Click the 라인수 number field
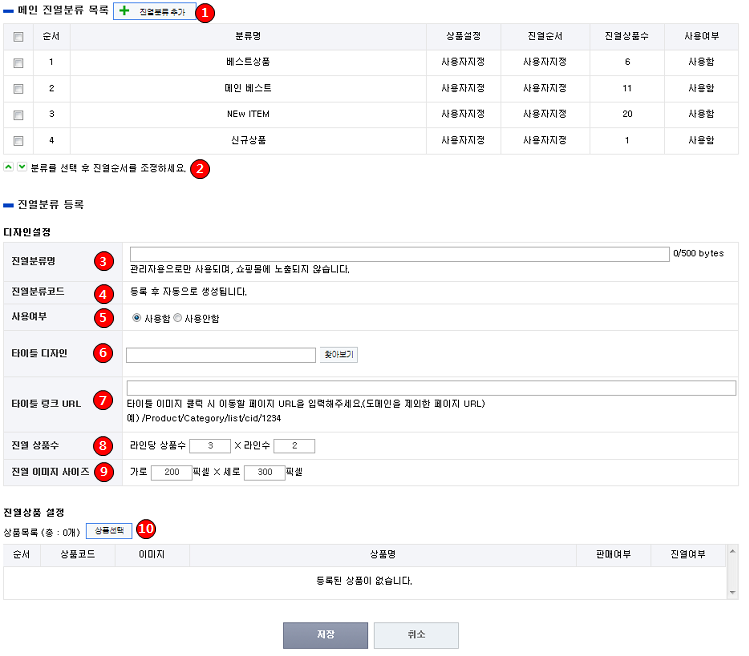 (x=294, y=445)
